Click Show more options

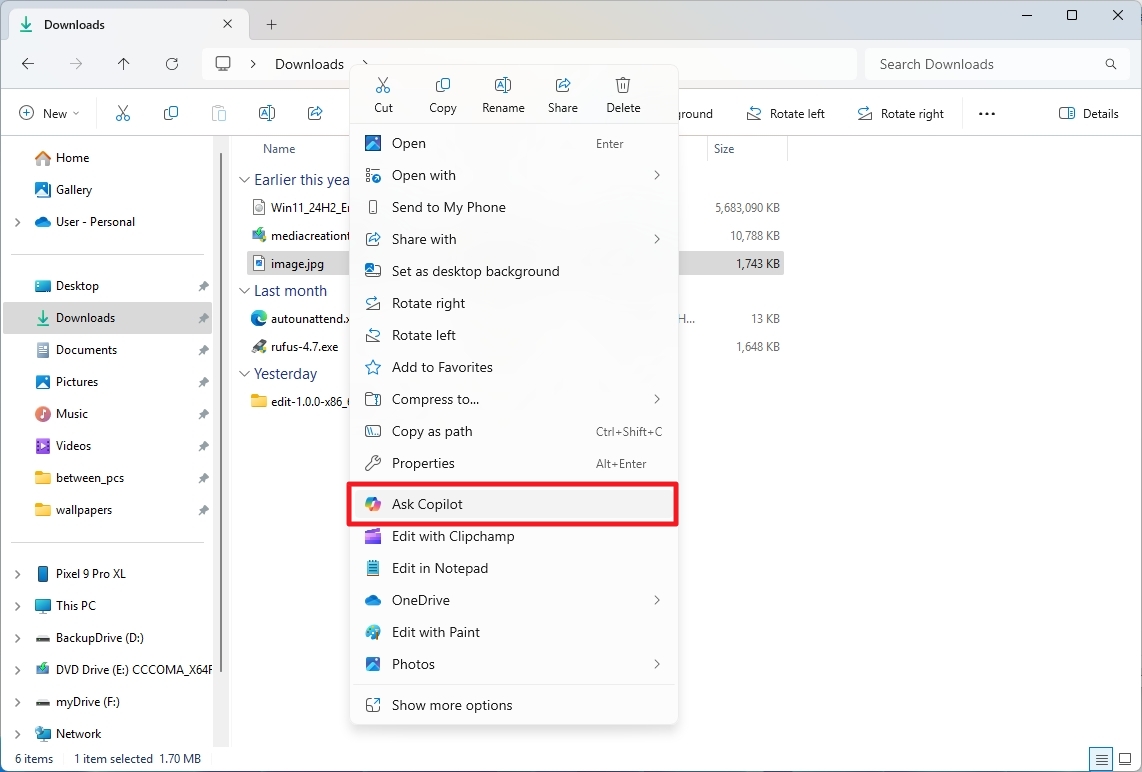(451, 705)
